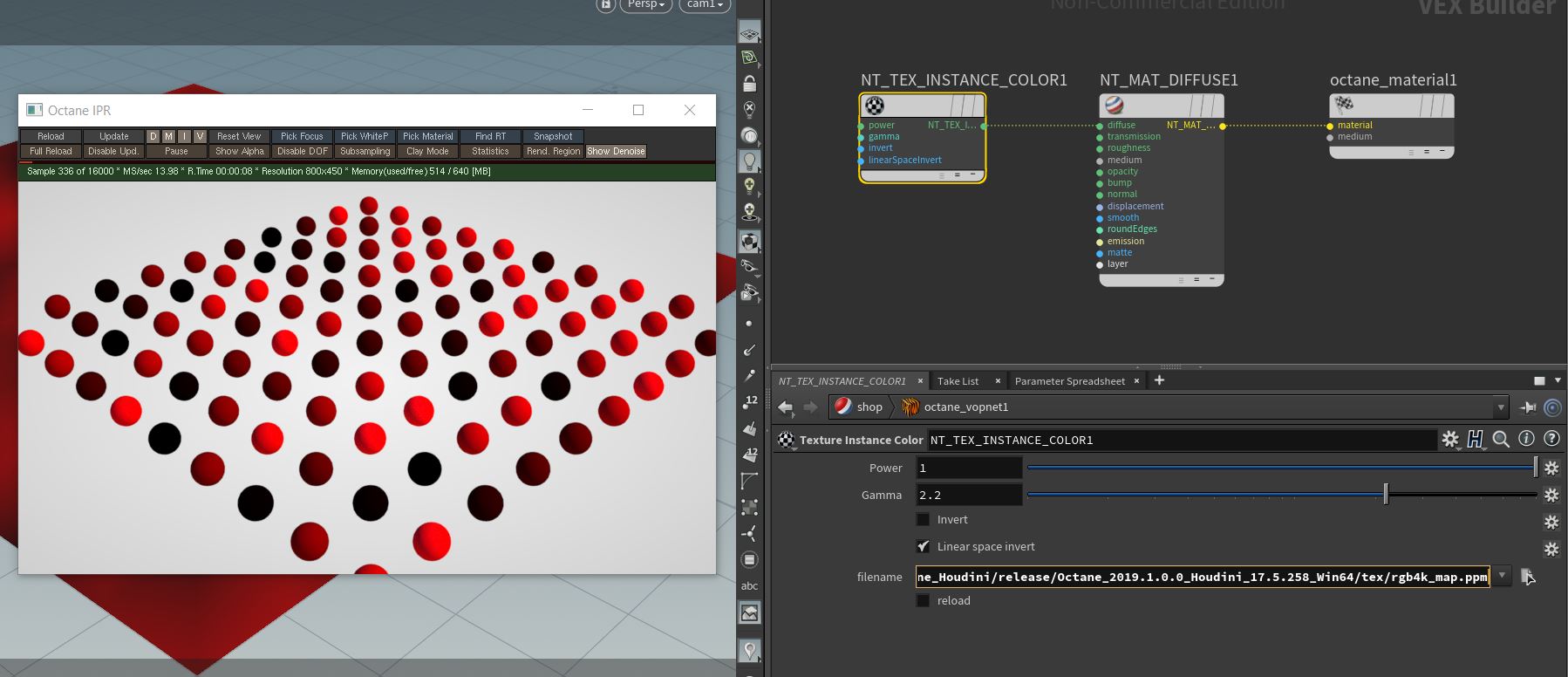Viewport: 1568px width, 677px height.
Task: Click the padlock icon in the viewport display toolbar
Action: pyautogui.click(x=749, y=84)
